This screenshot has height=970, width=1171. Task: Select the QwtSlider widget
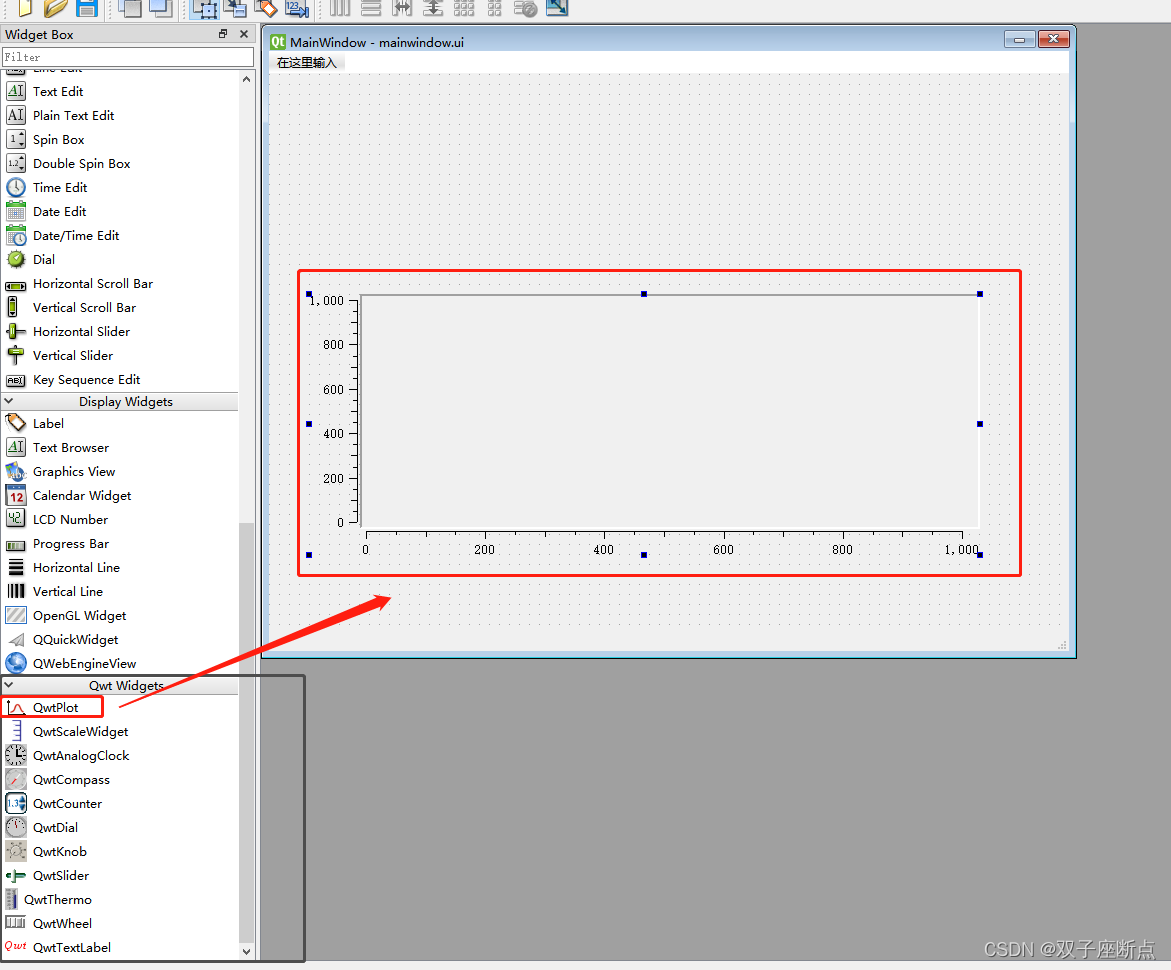(x=60, y=875)
